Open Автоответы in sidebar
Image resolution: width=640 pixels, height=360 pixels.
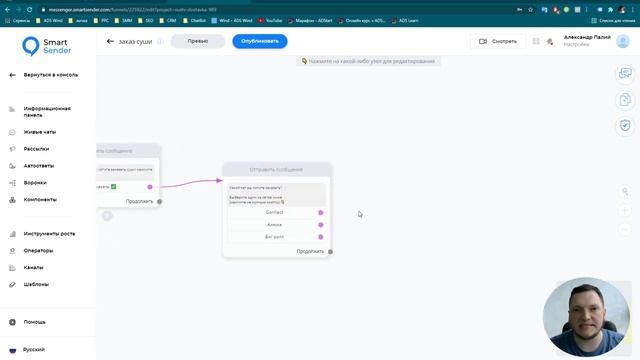point(38,166)
